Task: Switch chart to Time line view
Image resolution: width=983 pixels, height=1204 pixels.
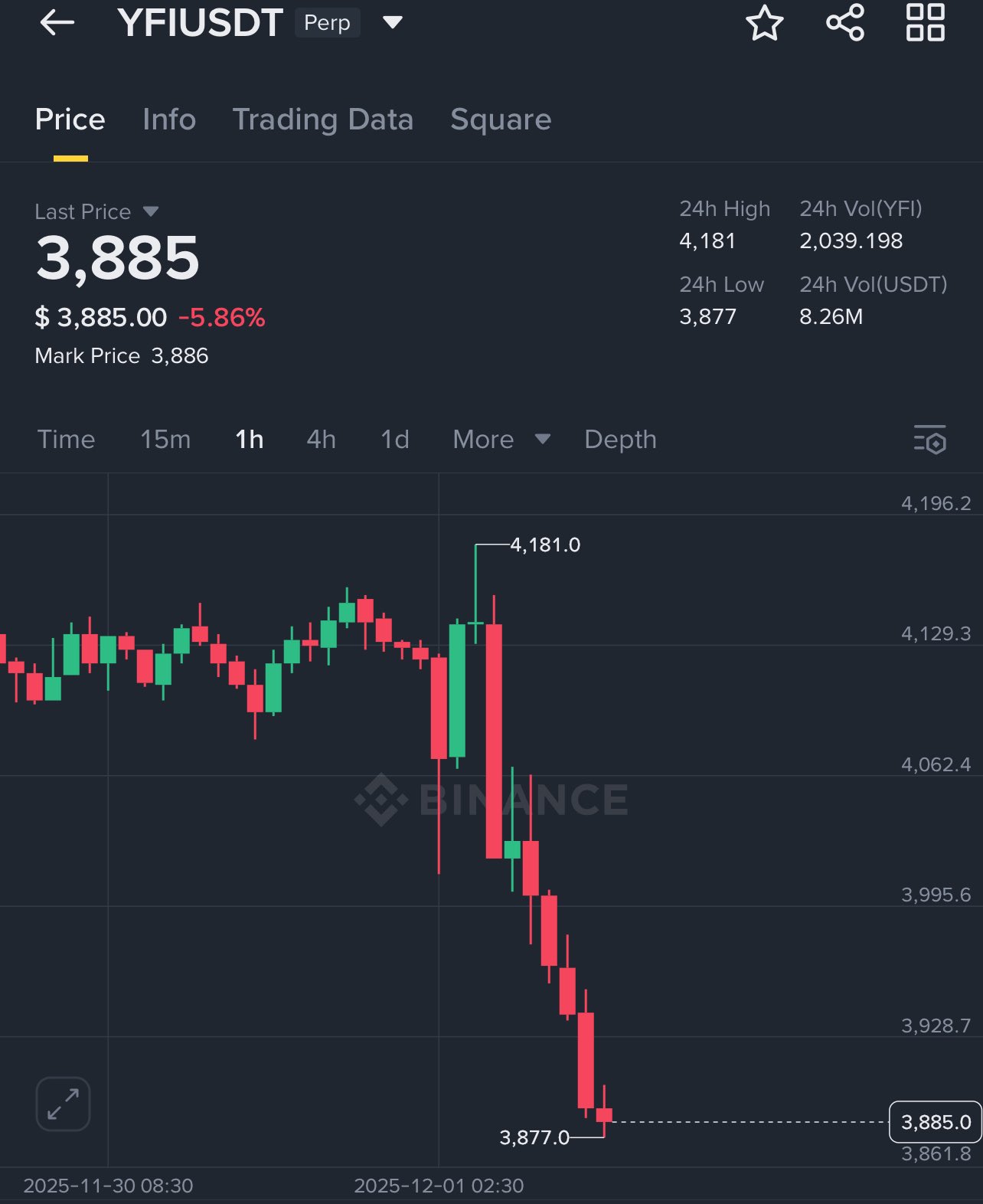Action: point(67,440)
